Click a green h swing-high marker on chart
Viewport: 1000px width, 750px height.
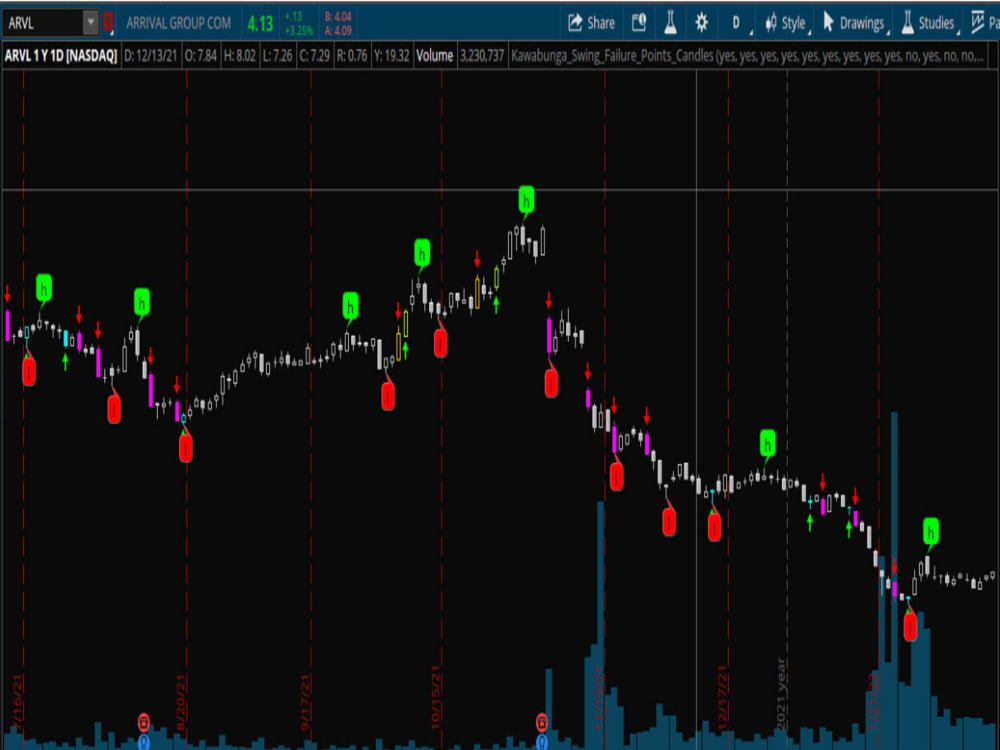tap(527, 198)
